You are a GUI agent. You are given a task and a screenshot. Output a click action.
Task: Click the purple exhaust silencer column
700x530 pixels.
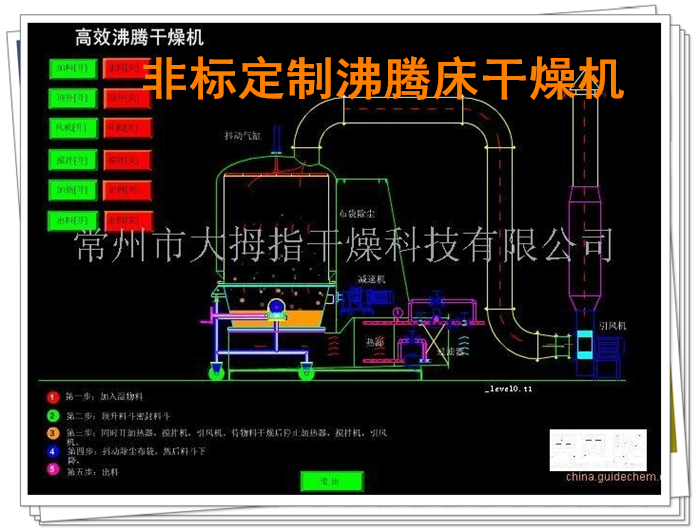tap(585, 249)
